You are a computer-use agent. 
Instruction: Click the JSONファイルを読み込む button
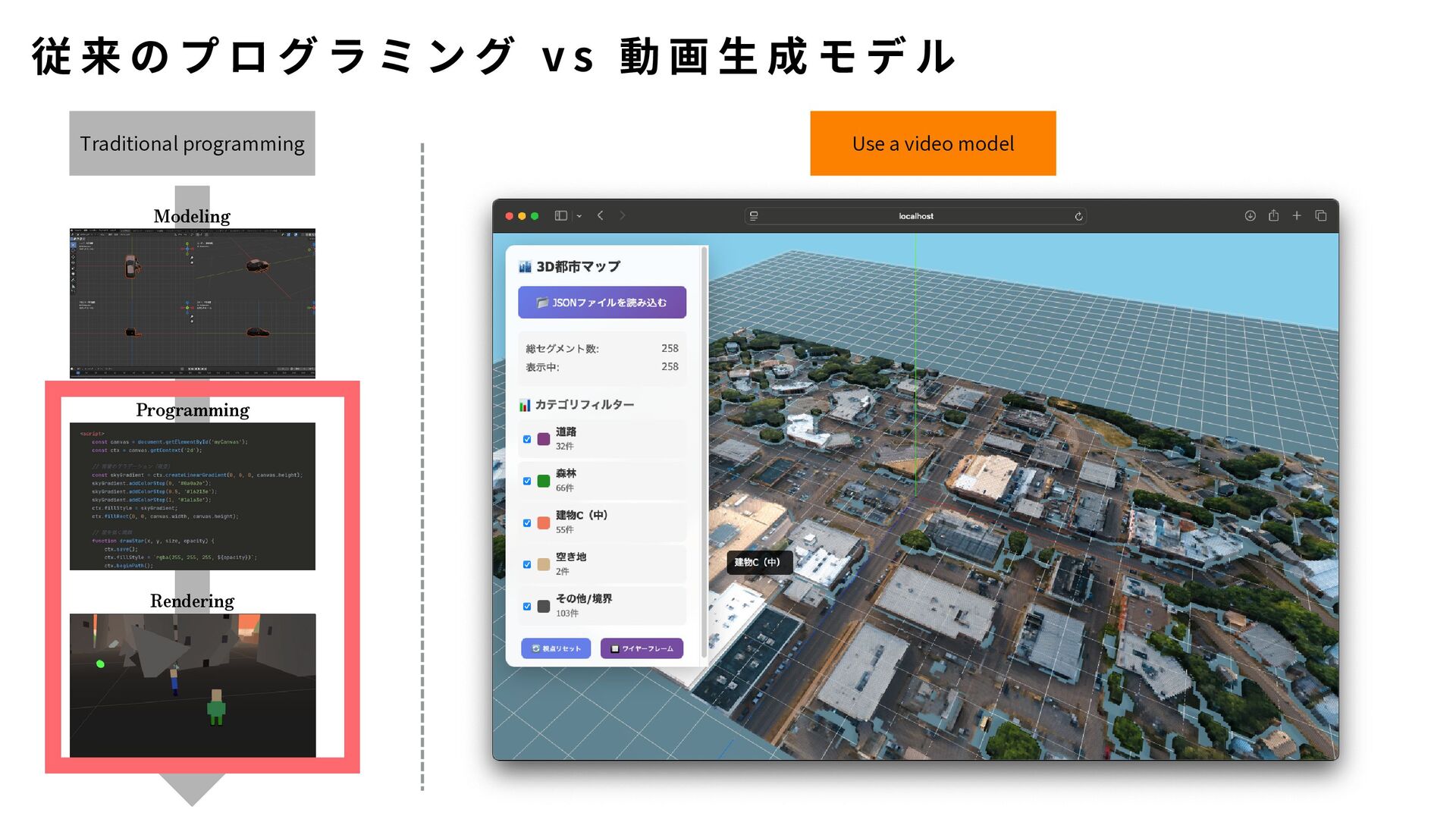coord(601,303)
